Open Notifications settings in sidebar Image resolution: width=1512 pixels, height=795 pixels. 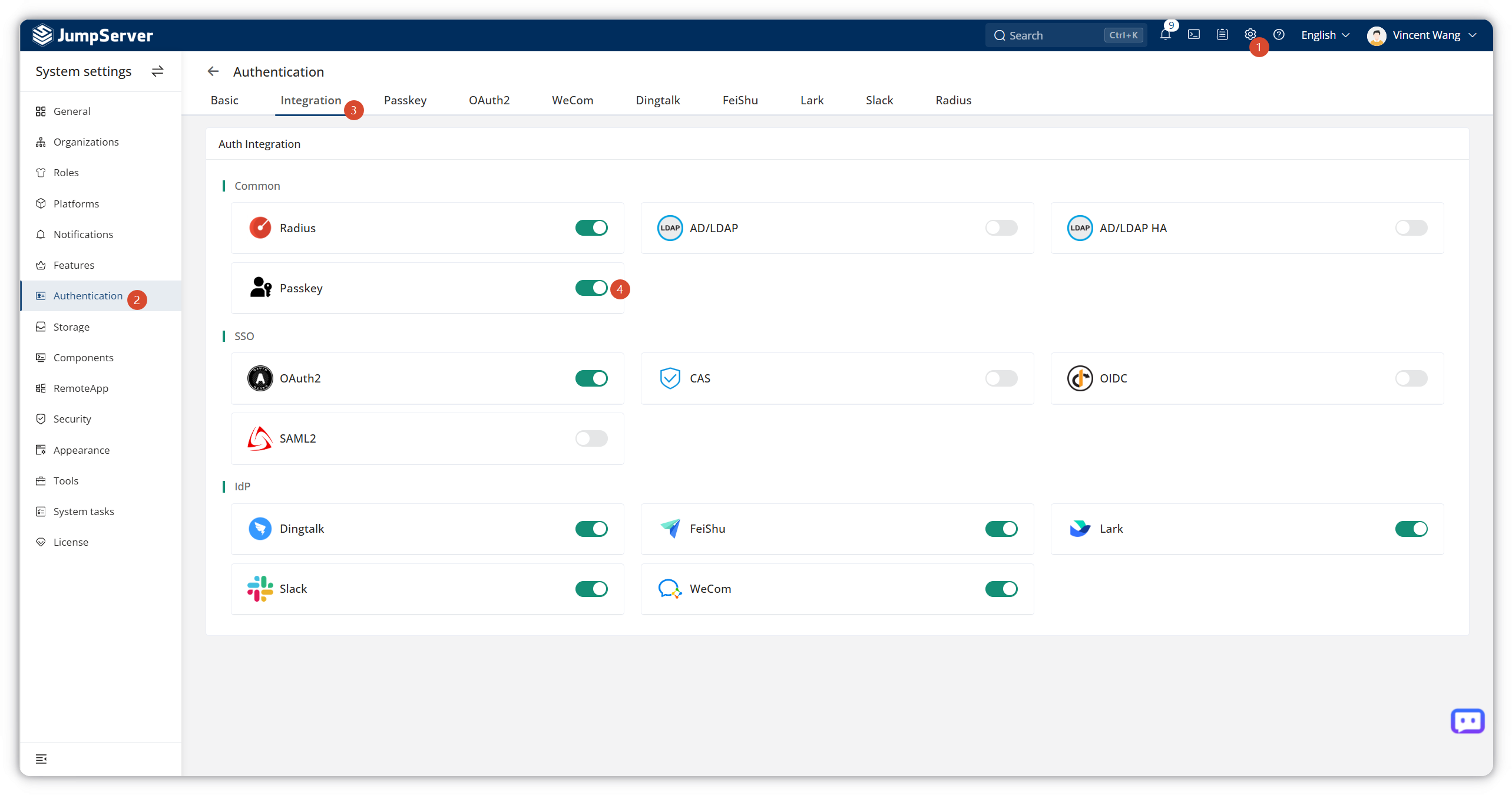[101, 235]
